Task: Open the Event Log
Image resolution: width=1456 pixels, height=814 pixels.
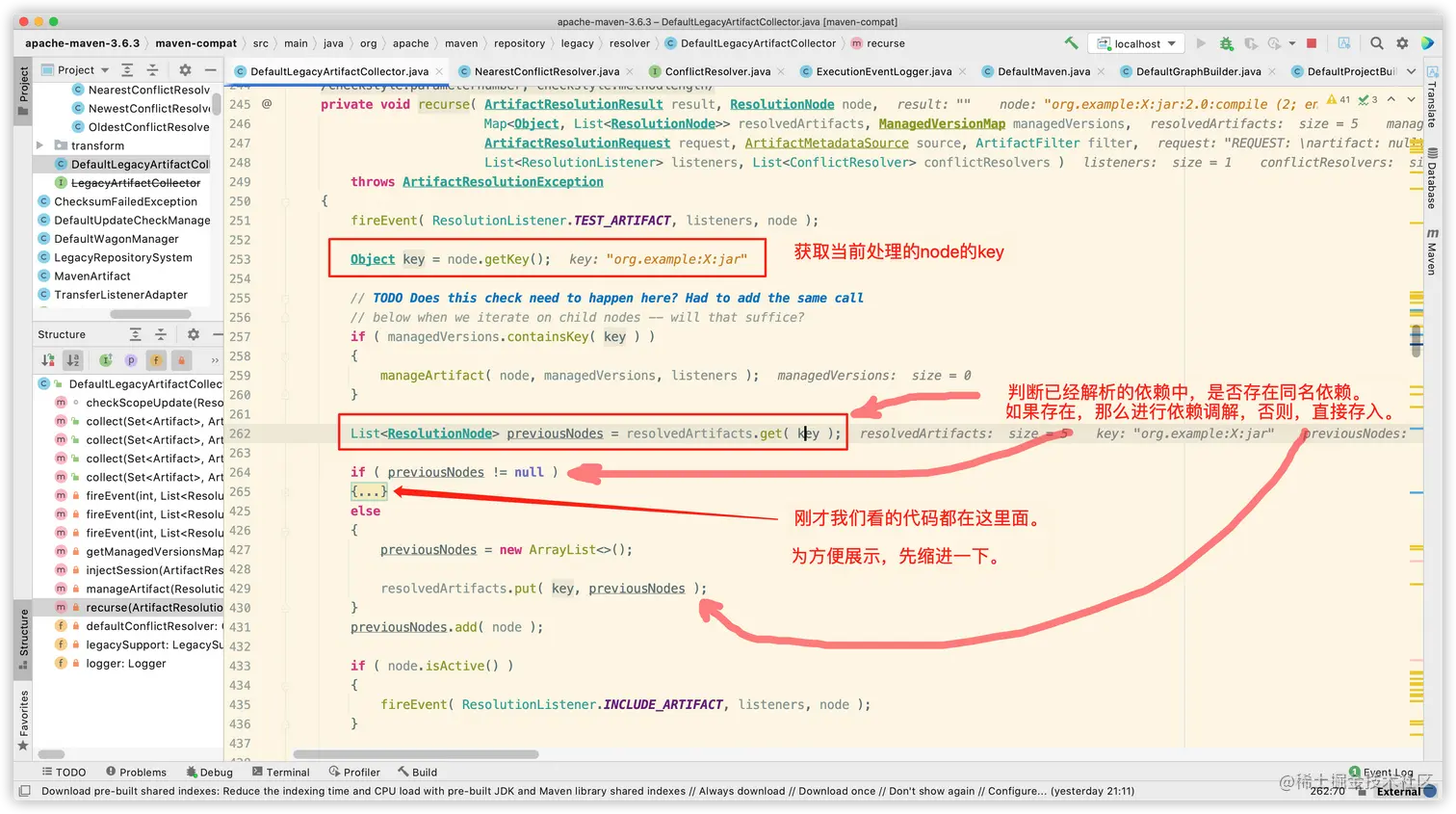Action: pyautogui.click(x=1381, y=772)
